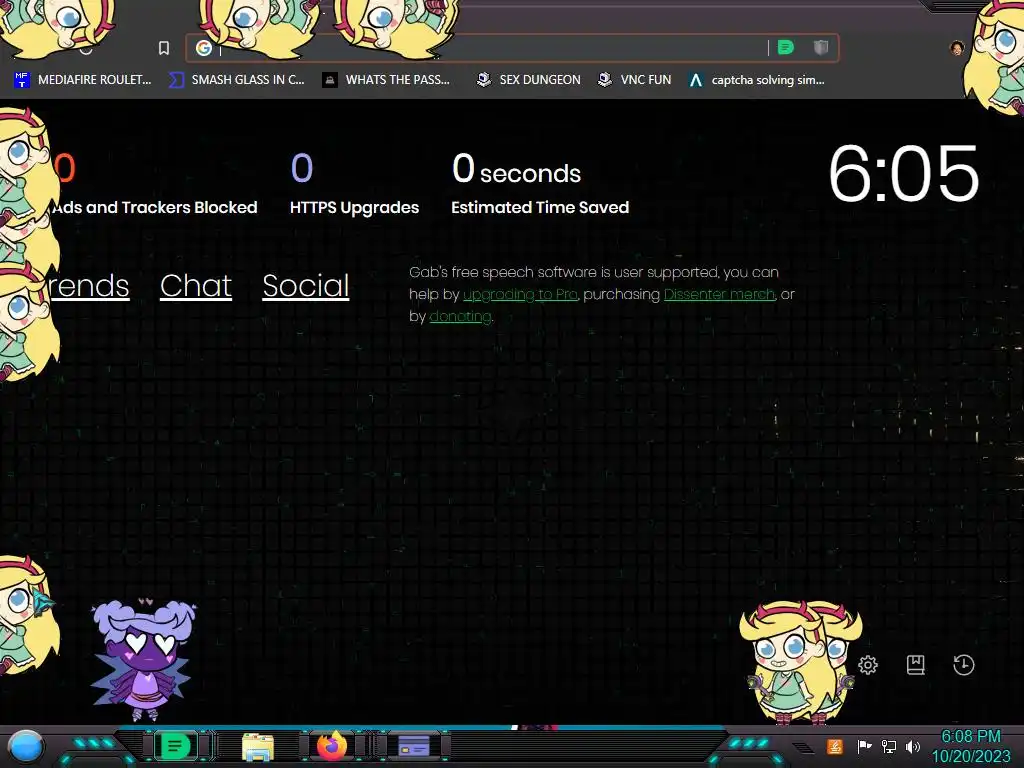
Task: Open the Windows Start orb
Action: point(26,746)
